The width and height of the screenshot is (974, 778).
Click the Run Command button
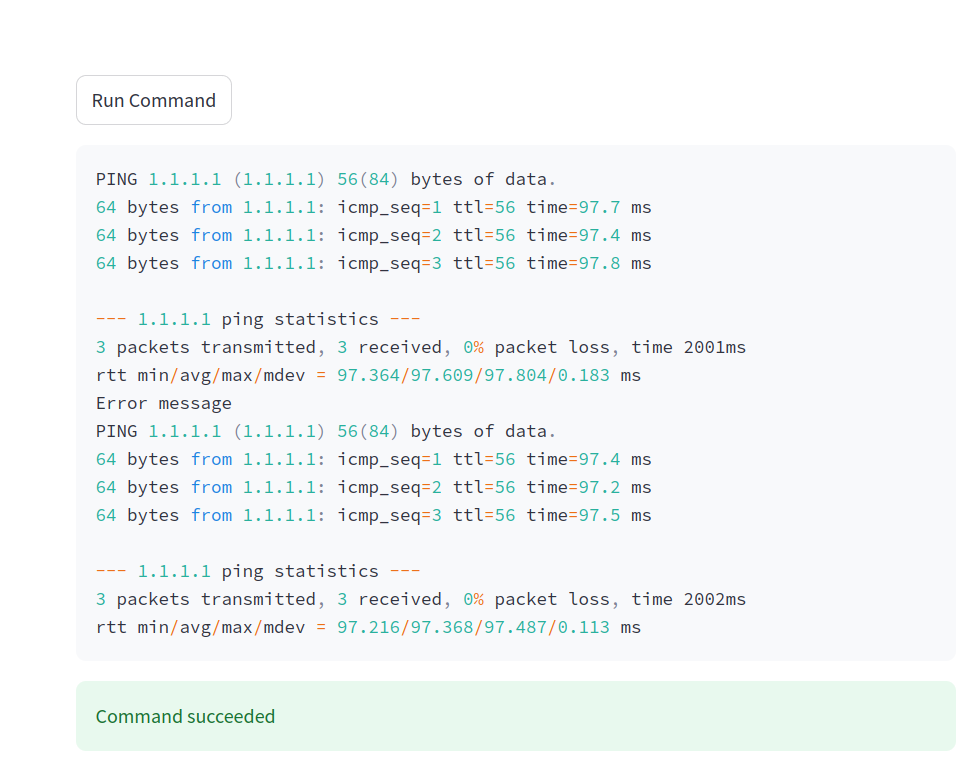[154, 100]
